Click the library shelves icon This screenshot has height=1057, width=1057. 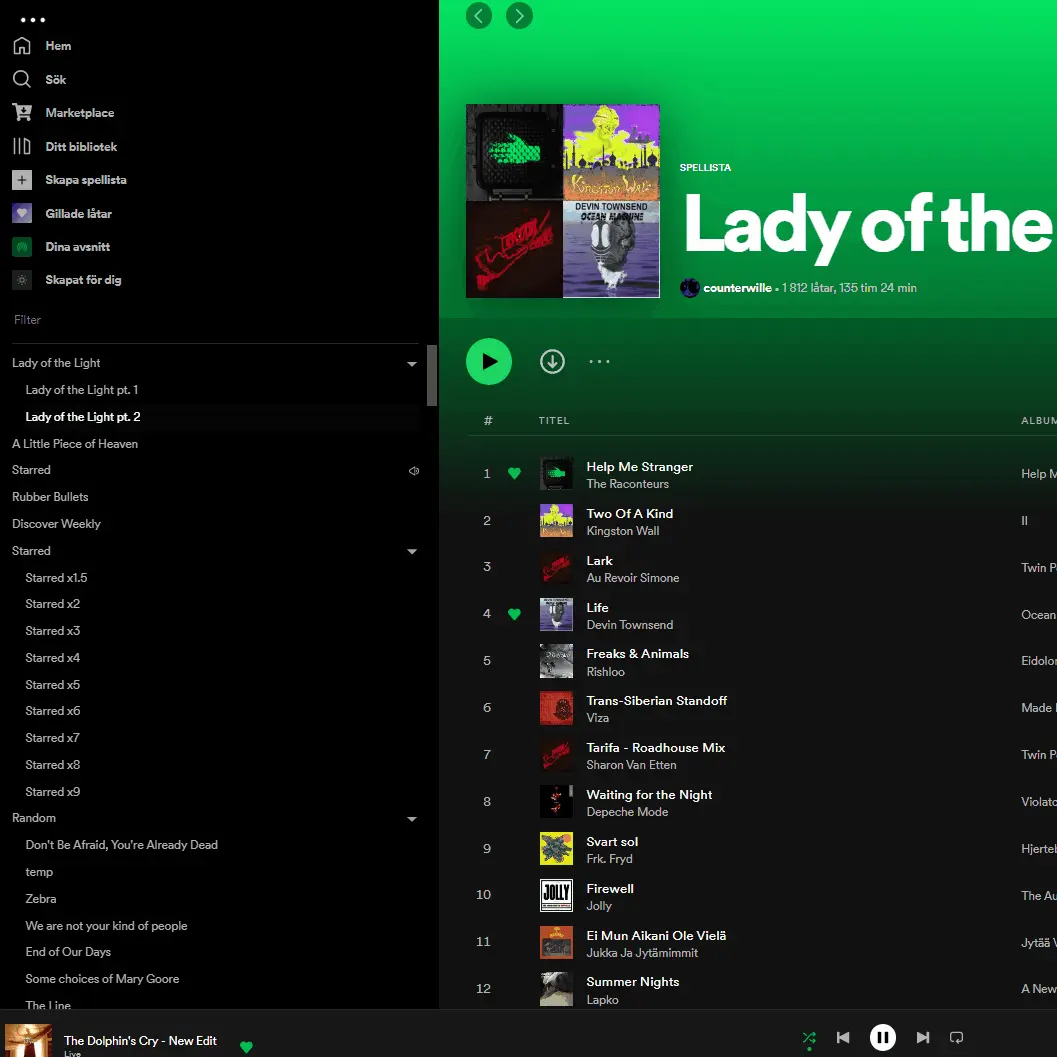point(22,146)
